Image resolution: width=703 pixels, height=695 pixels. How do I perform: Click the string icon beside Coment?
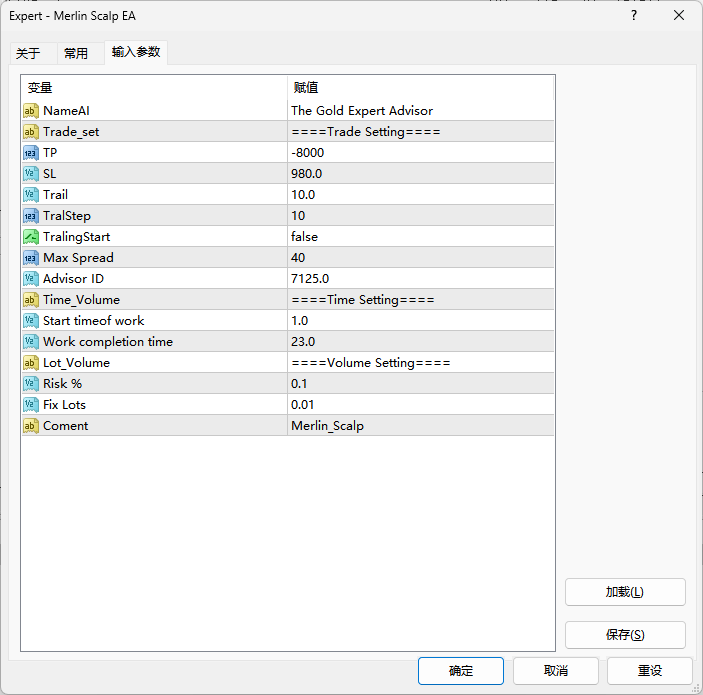[31, 426]
